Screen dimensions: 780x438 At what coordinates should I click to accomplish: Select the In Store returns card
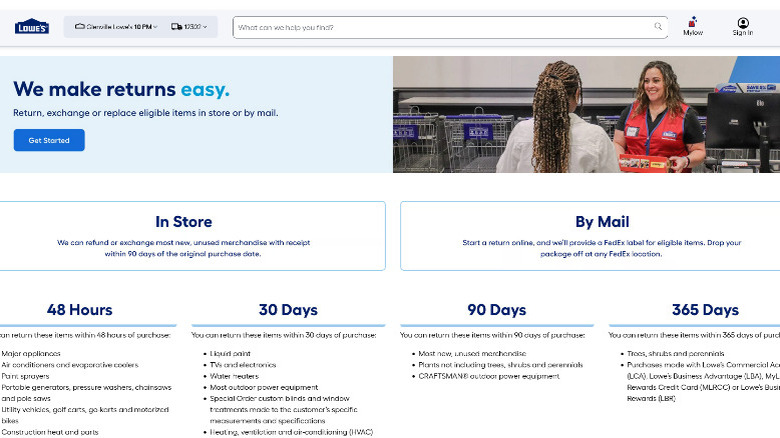click(x=192, y=236)
